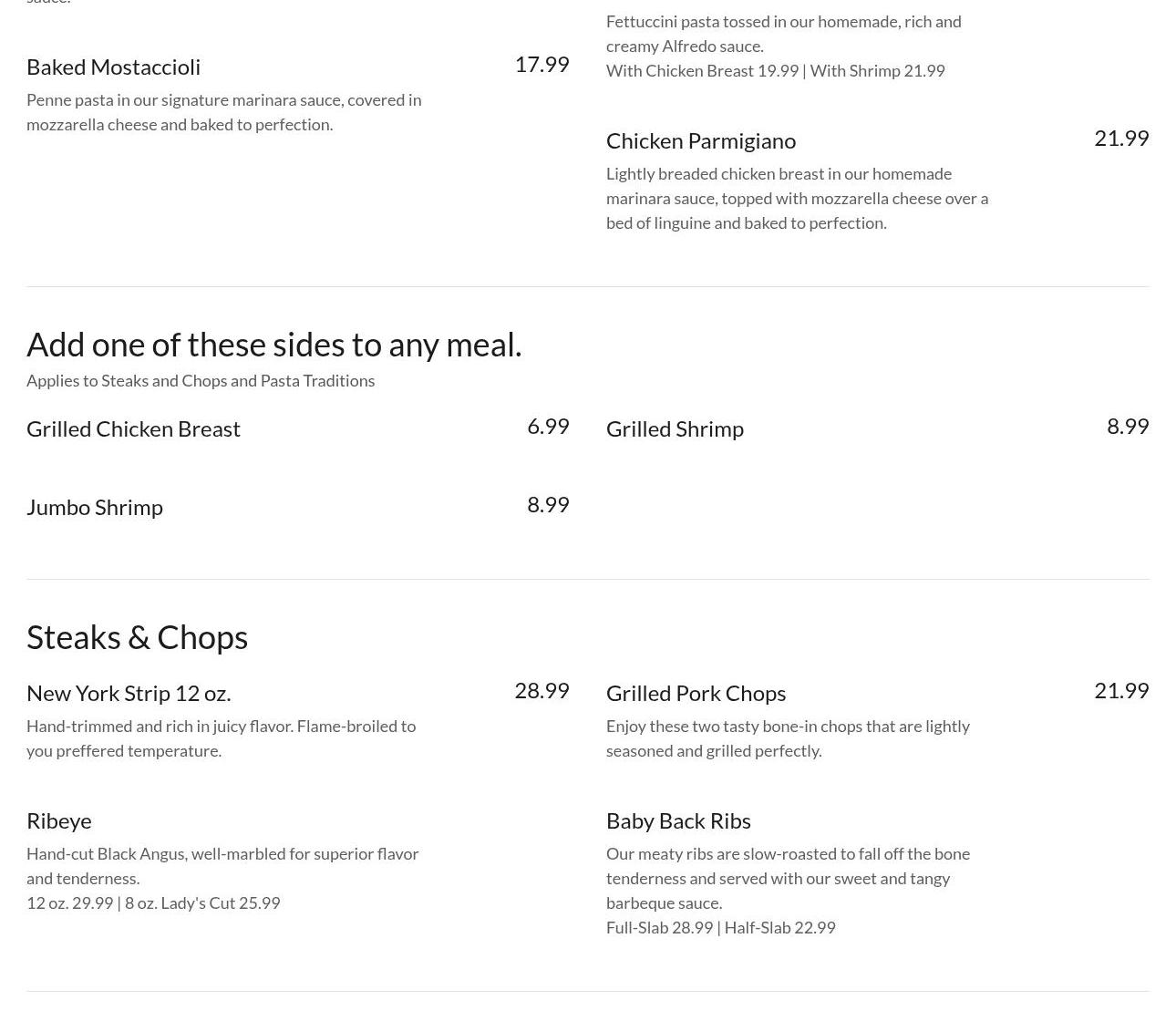
Task: Select the Chicken Parmigiano item name
Action: coord(700,140)
